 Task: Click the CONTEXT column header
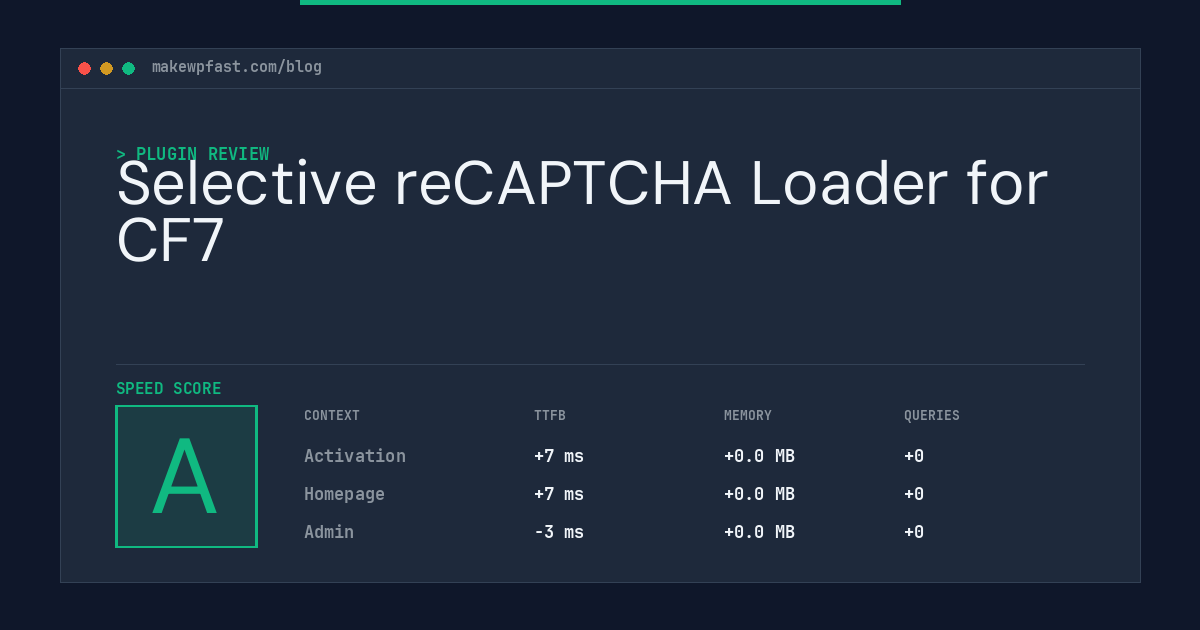click(x=332, y=416)
